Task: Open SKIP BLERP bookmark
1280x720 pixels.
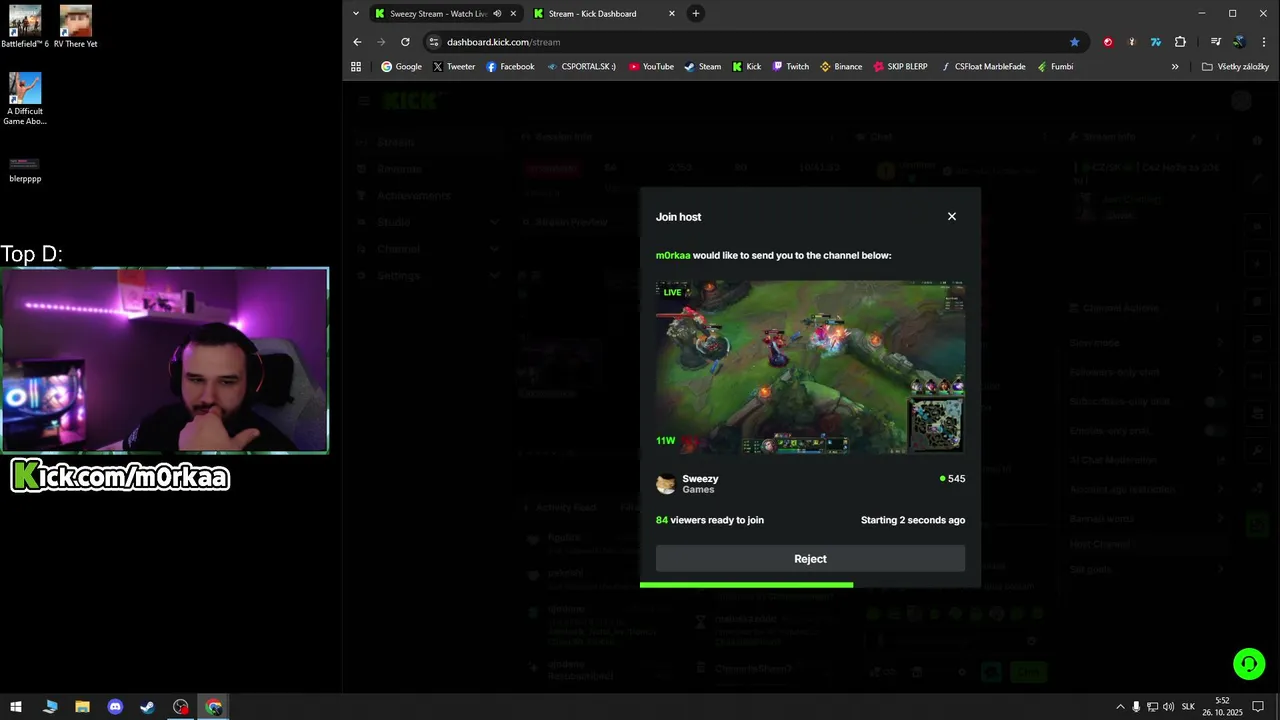Action: click(x=900, y=67)
